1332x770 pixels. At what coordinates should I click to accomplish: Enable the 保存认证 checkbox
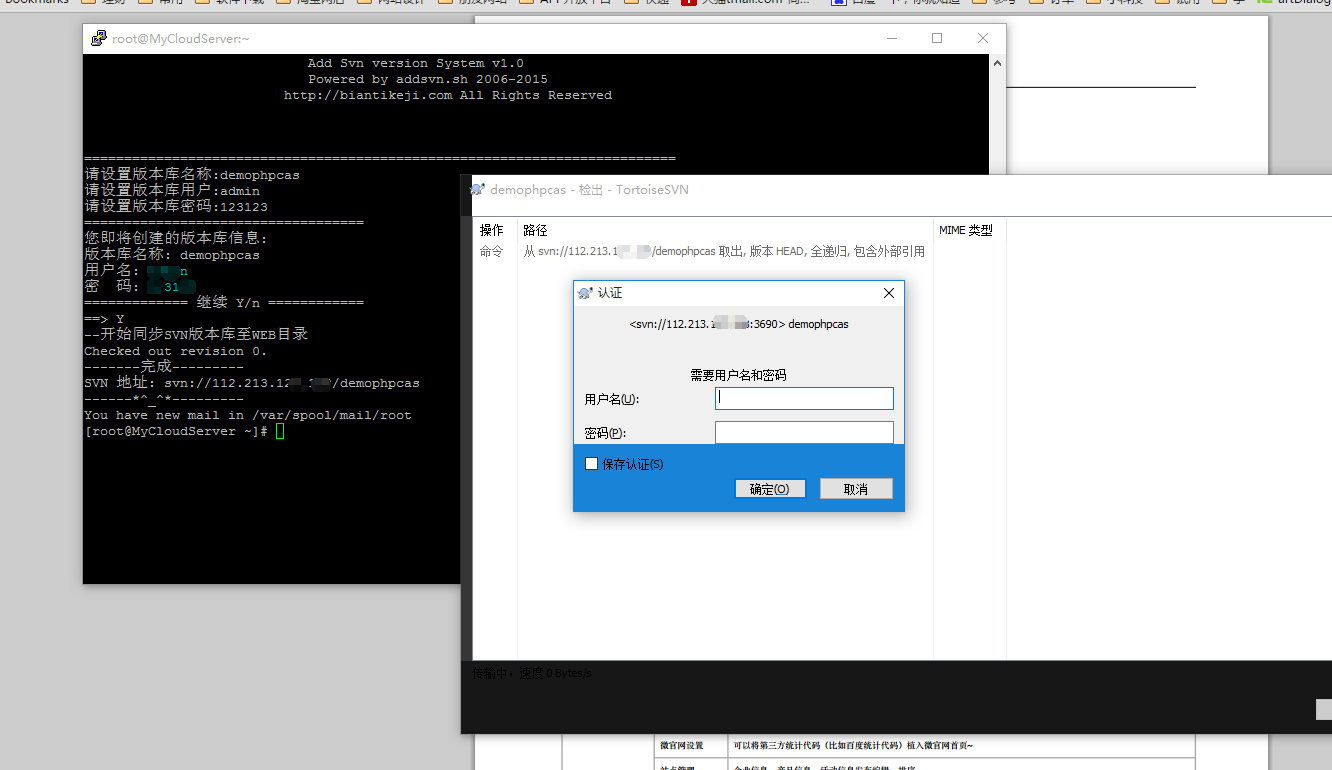(x=592, y=464)
